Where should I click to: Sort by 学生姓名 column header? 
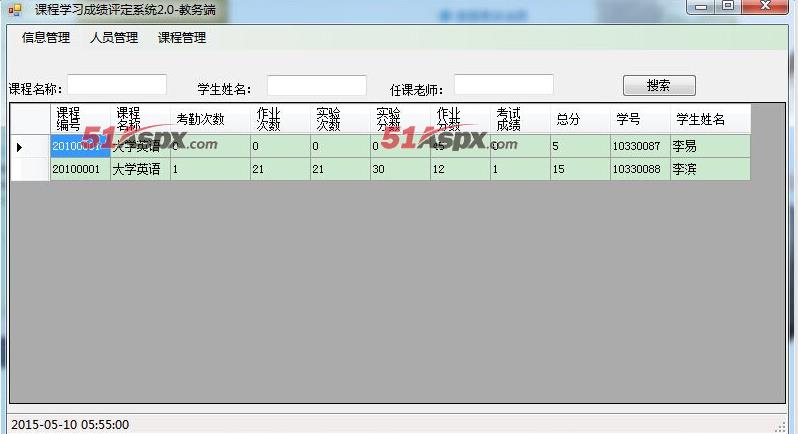click(710, 119)
